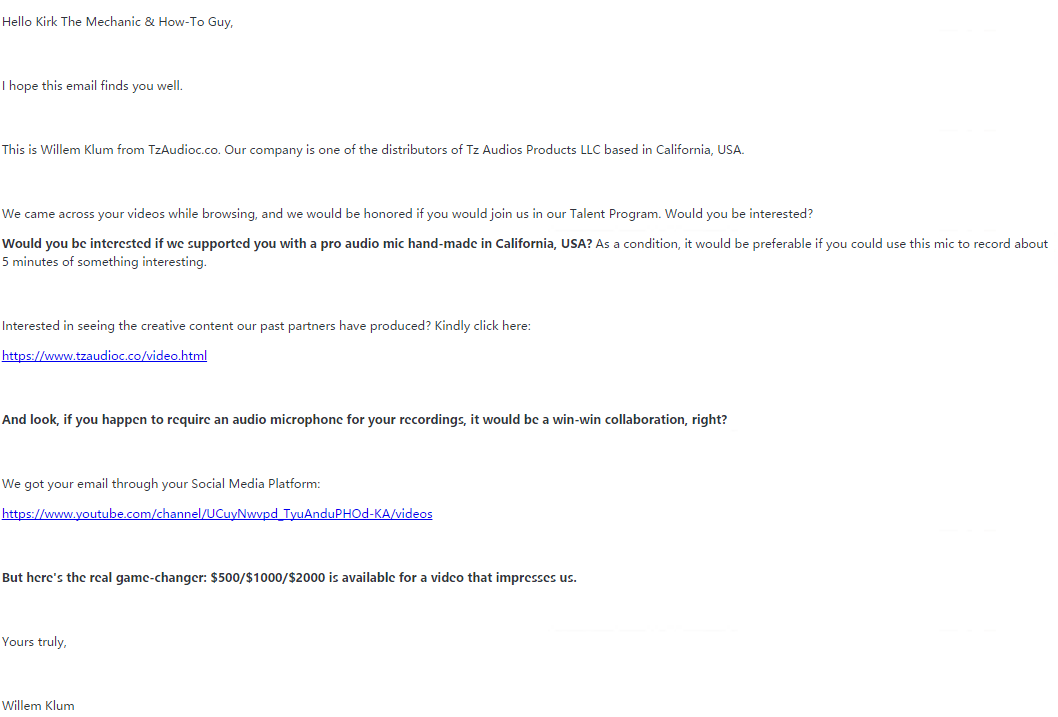Click "We got your email through" line
The width and height of the screenshot is (1058, 717).
point(161,484)
